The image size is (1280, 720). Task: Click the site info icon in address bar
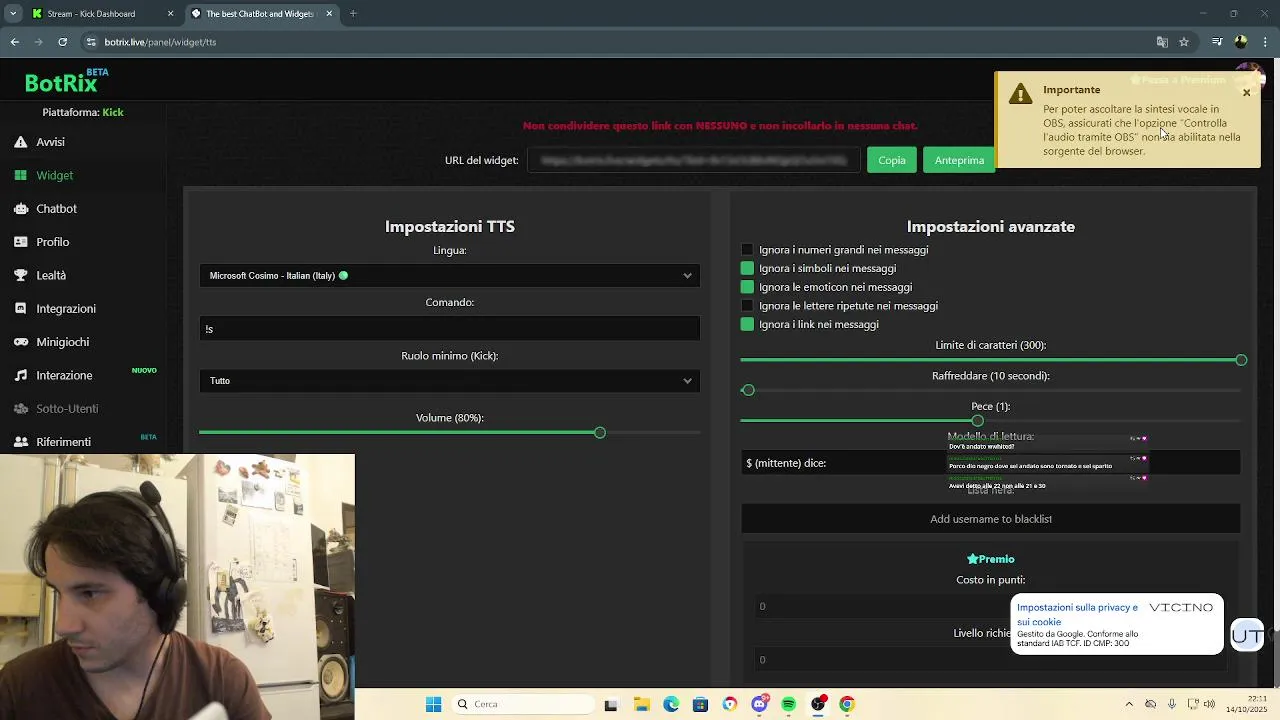[91, 42]
